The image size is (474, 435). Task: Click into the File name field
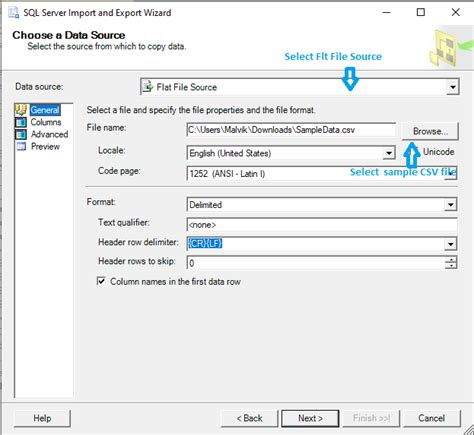coord(291,130)
